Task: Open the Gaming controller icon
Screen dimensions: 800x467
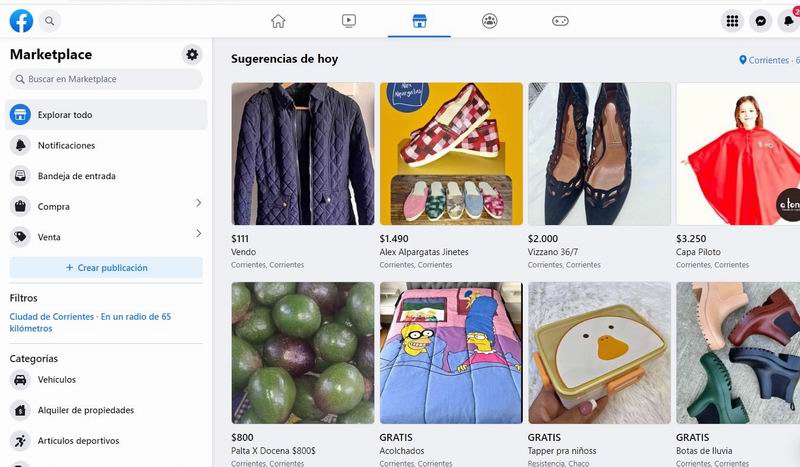Action: 560,21
